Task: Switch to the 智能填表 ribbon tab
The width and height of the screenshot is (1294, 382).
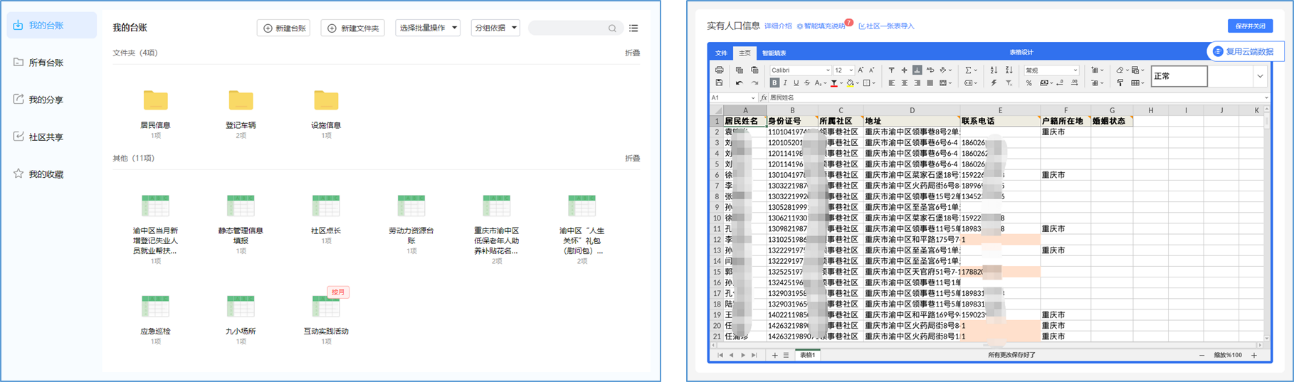Action: tap(774, 53)
